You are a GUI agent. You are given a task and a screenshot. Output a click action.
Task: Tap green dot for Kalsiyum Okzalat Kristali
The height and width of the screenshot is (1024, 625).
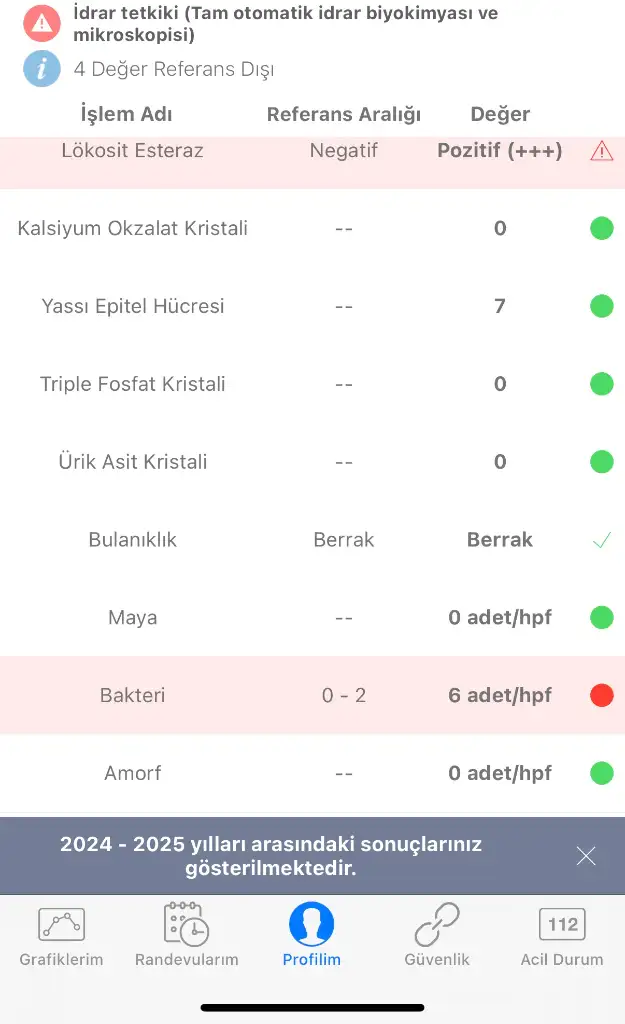click(x=601, y=229)
